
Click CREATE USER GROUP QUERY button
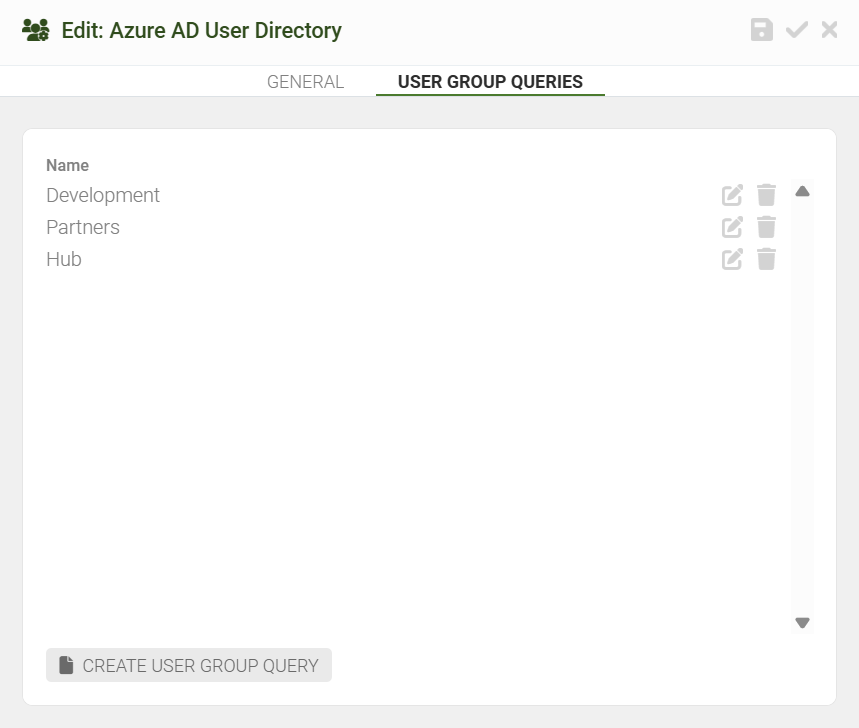(x=189, y=665)
